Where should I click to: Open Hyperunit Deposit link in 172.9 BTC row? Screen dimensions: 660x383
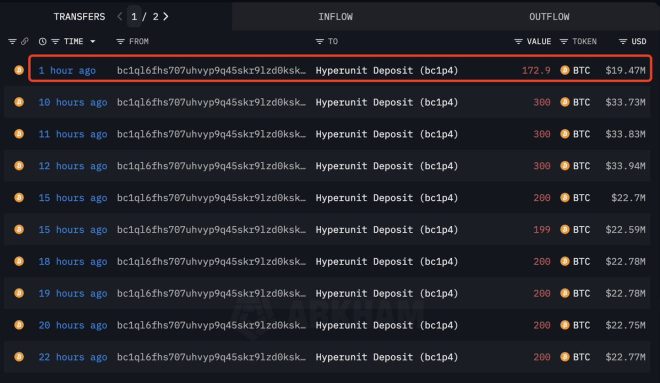[387, 70]
